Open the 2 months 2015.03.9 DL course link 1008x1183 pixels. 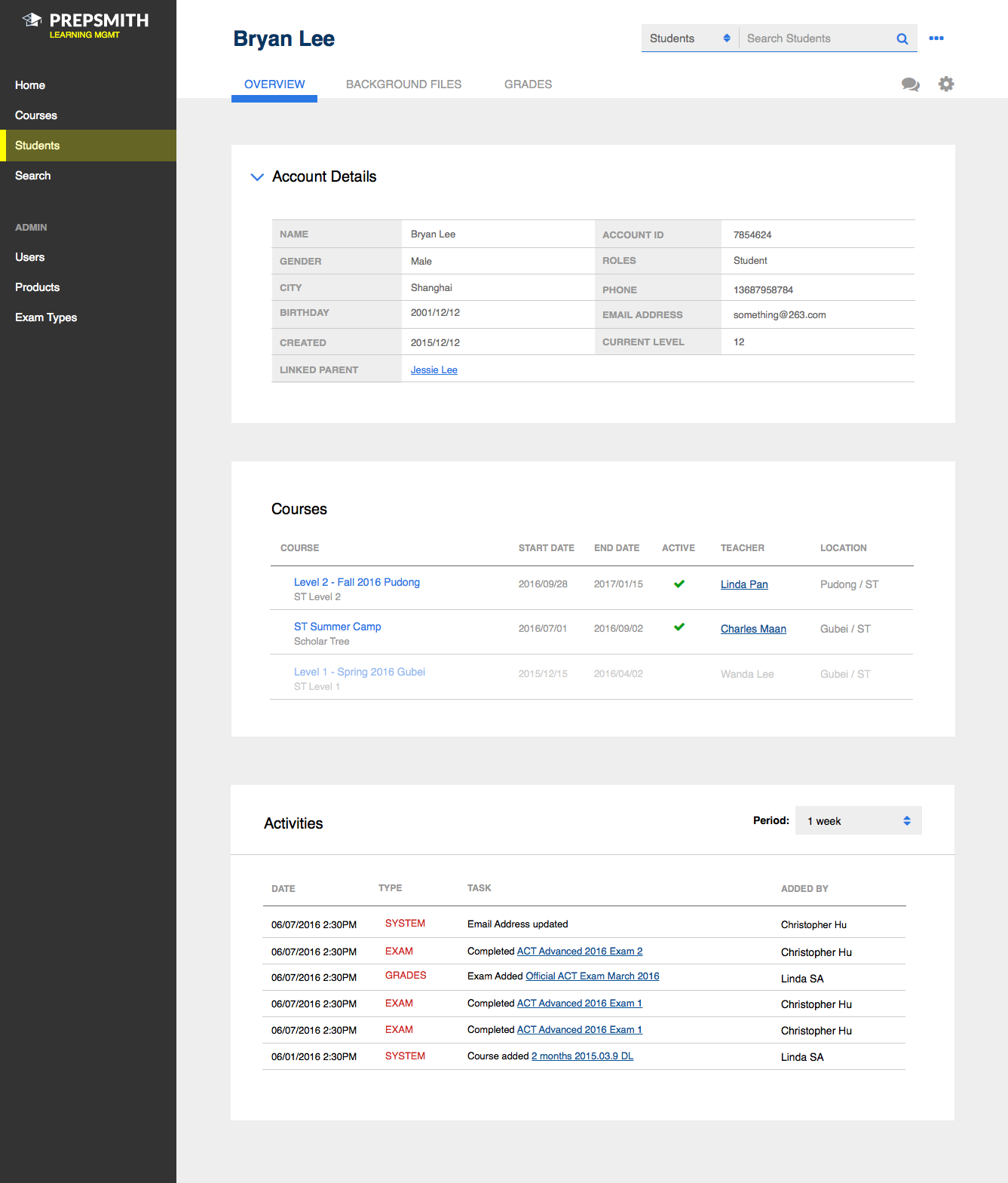click(x=582, y=1056)
